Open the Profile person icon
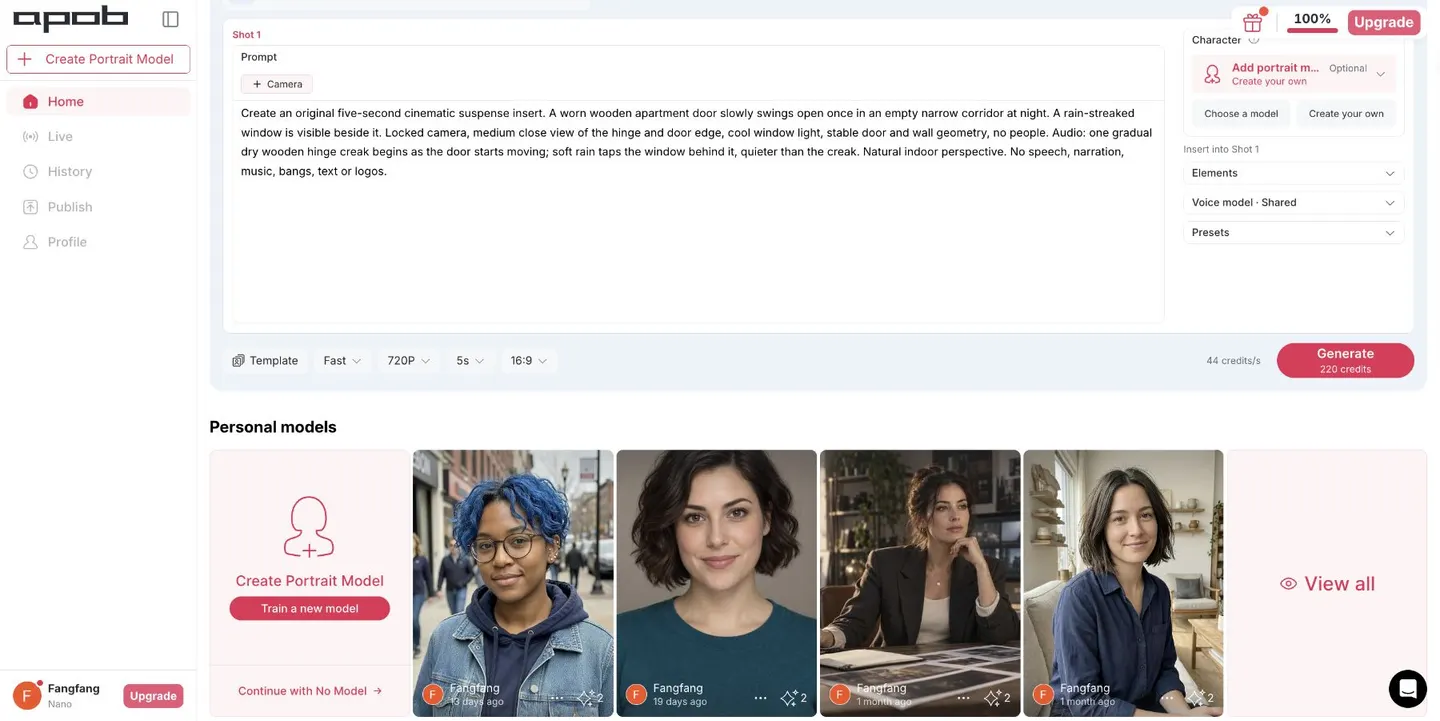This screenshot has height=721, width=1440. (x=30, y=242)
